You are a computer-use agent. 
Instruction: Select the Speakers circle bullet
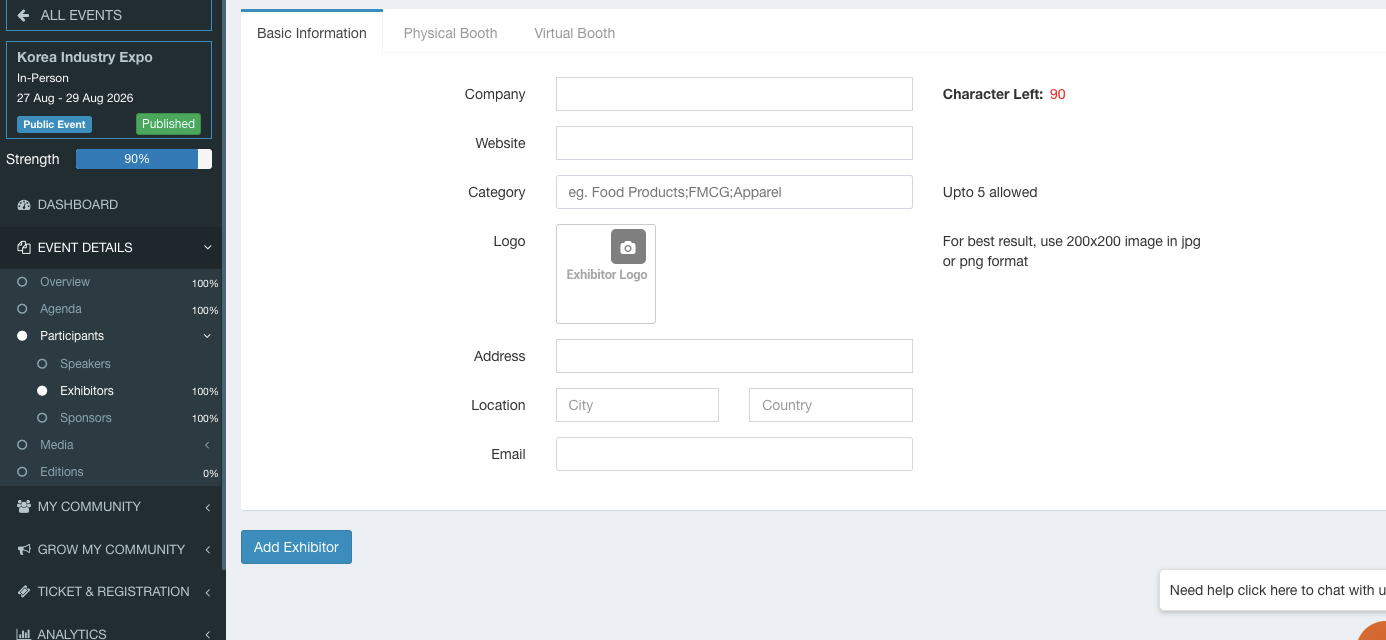coord(42,364)
